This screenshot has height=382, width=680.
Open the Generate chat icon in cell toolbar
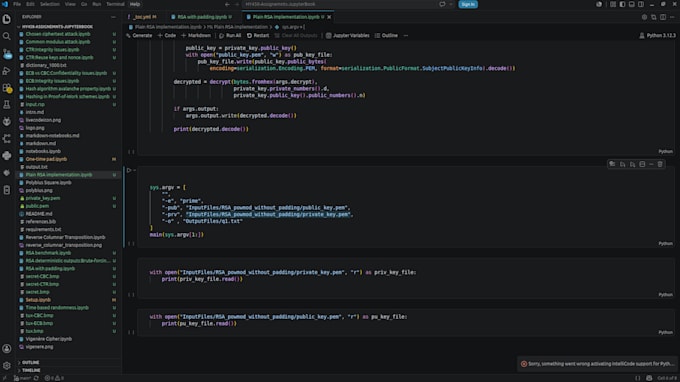coord(612,164)
